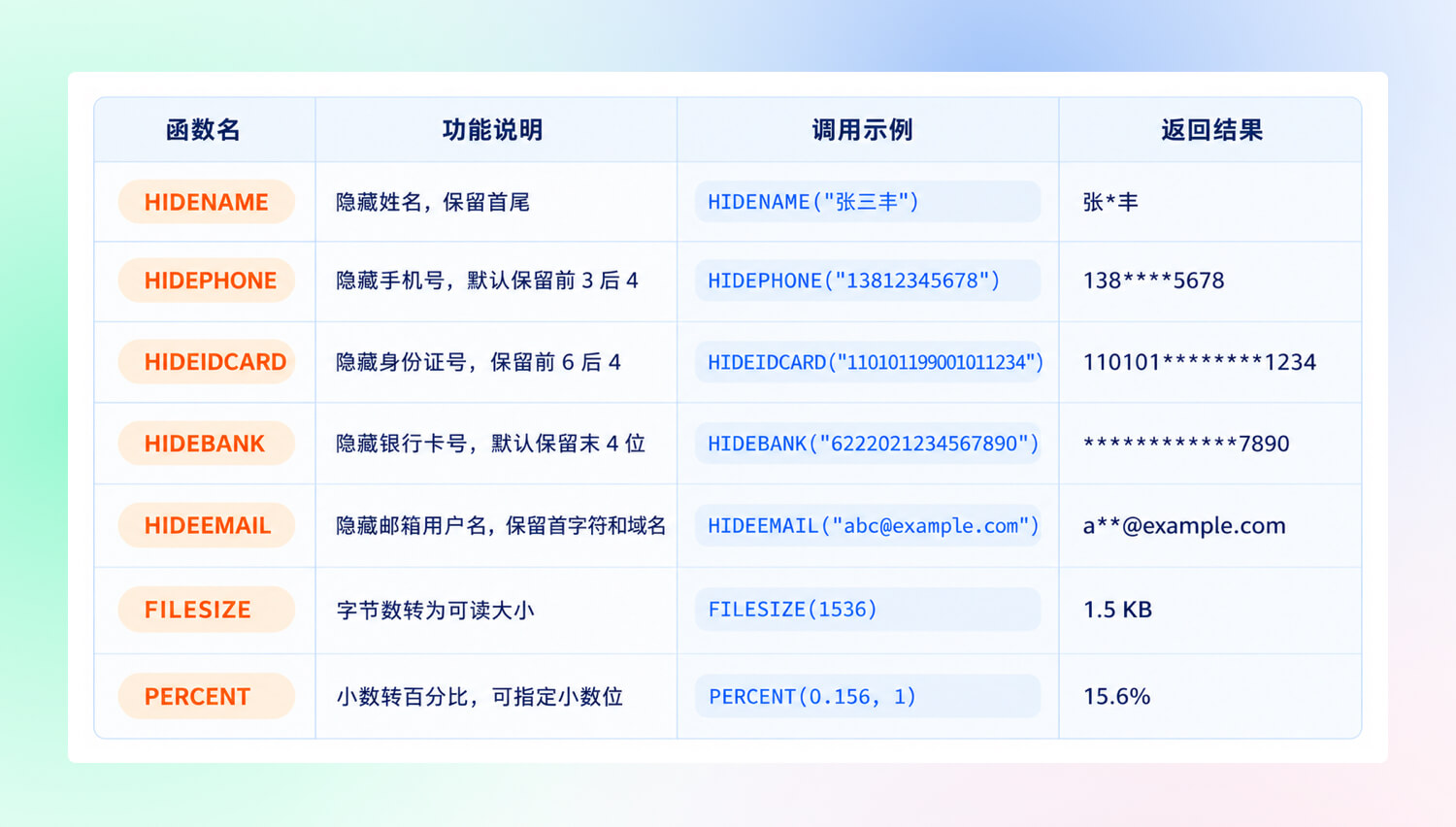Image resolution: width=1456 pixels, height=827 pixels.
Task: Select the FILESIZE function tag
Action: [207, 610]
